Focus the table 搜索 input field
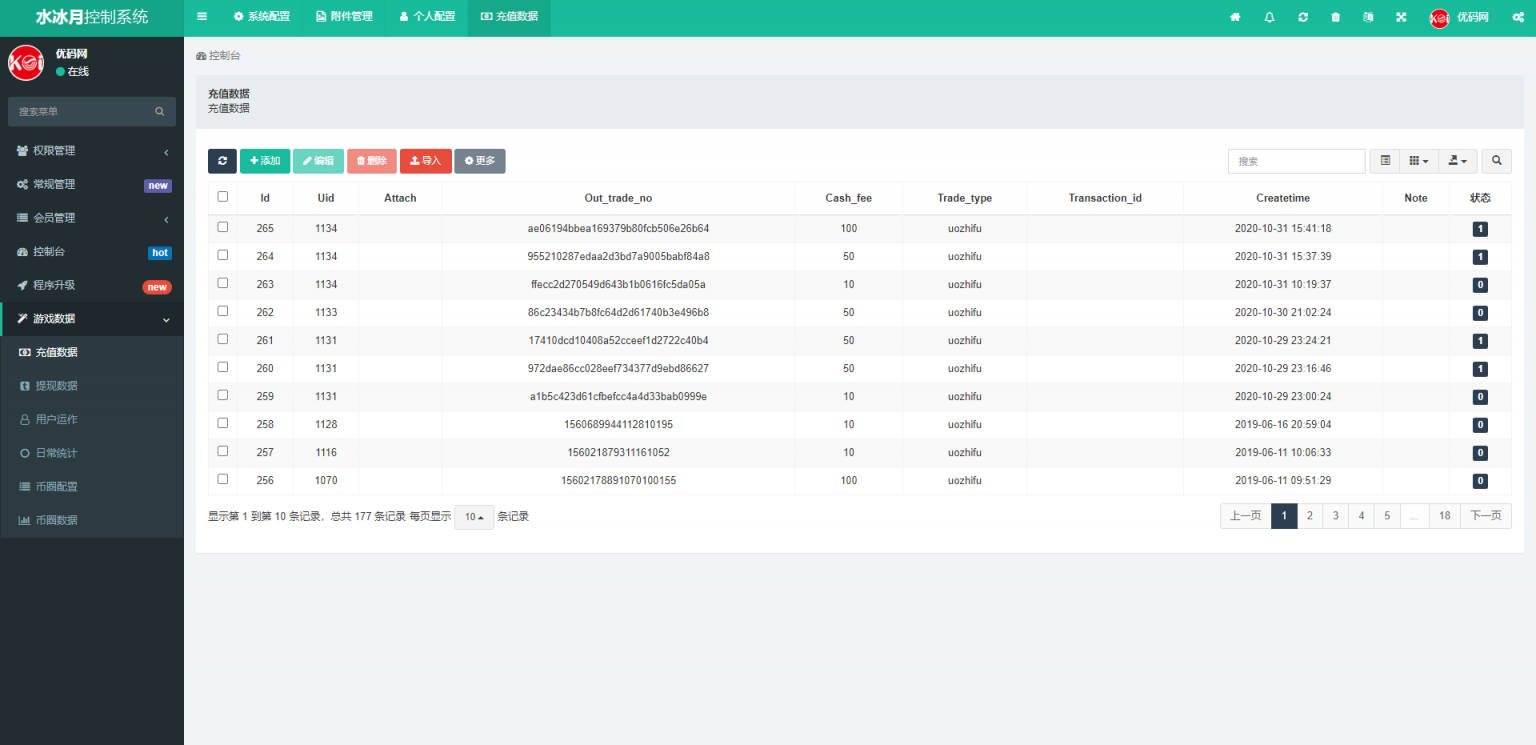The height and width of the screenshot is (745, 1536). pos(1296,161)
